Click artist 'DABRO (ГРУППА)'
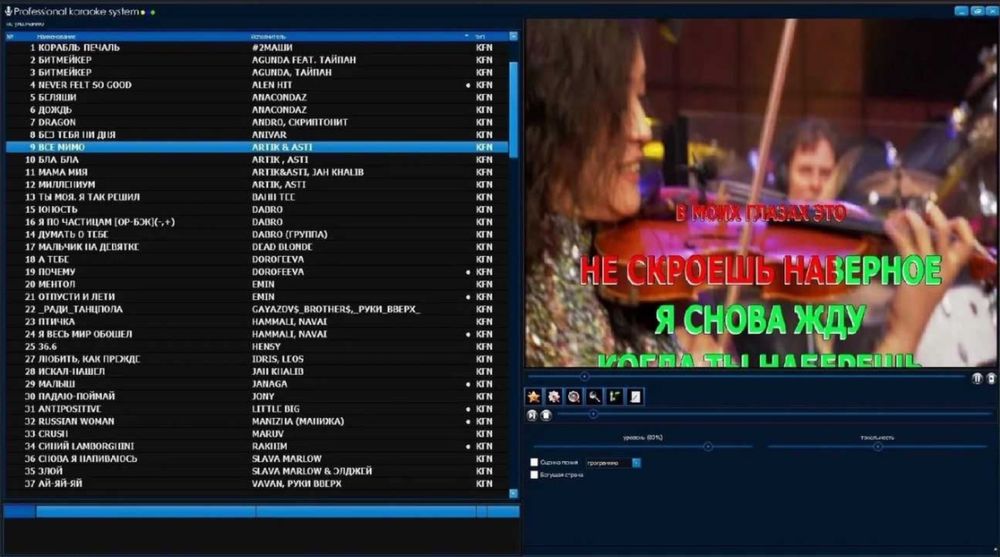The image size is (1000, 557). [x=290, y=234]
